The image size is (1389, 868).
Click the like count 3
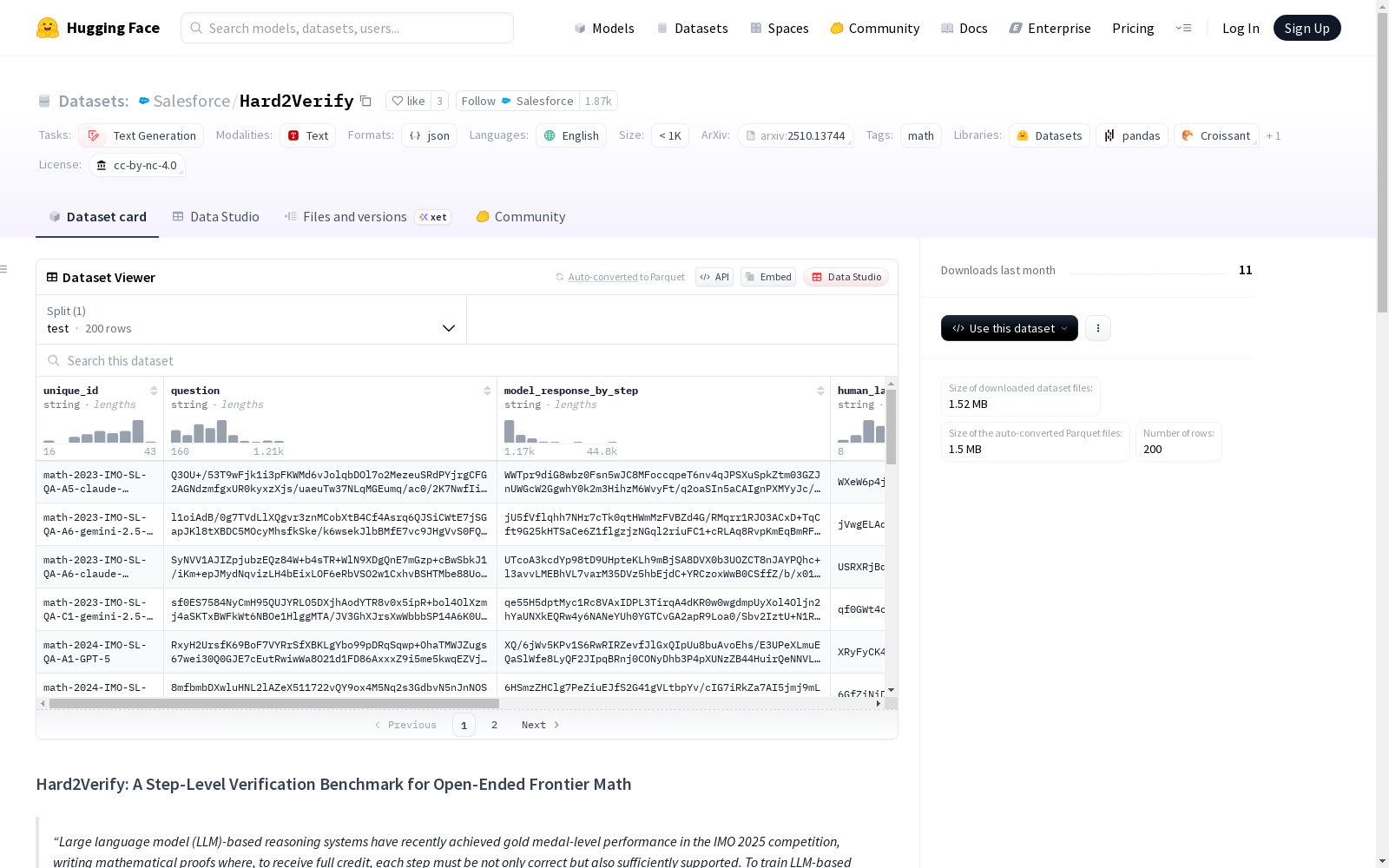coord(439,101)
